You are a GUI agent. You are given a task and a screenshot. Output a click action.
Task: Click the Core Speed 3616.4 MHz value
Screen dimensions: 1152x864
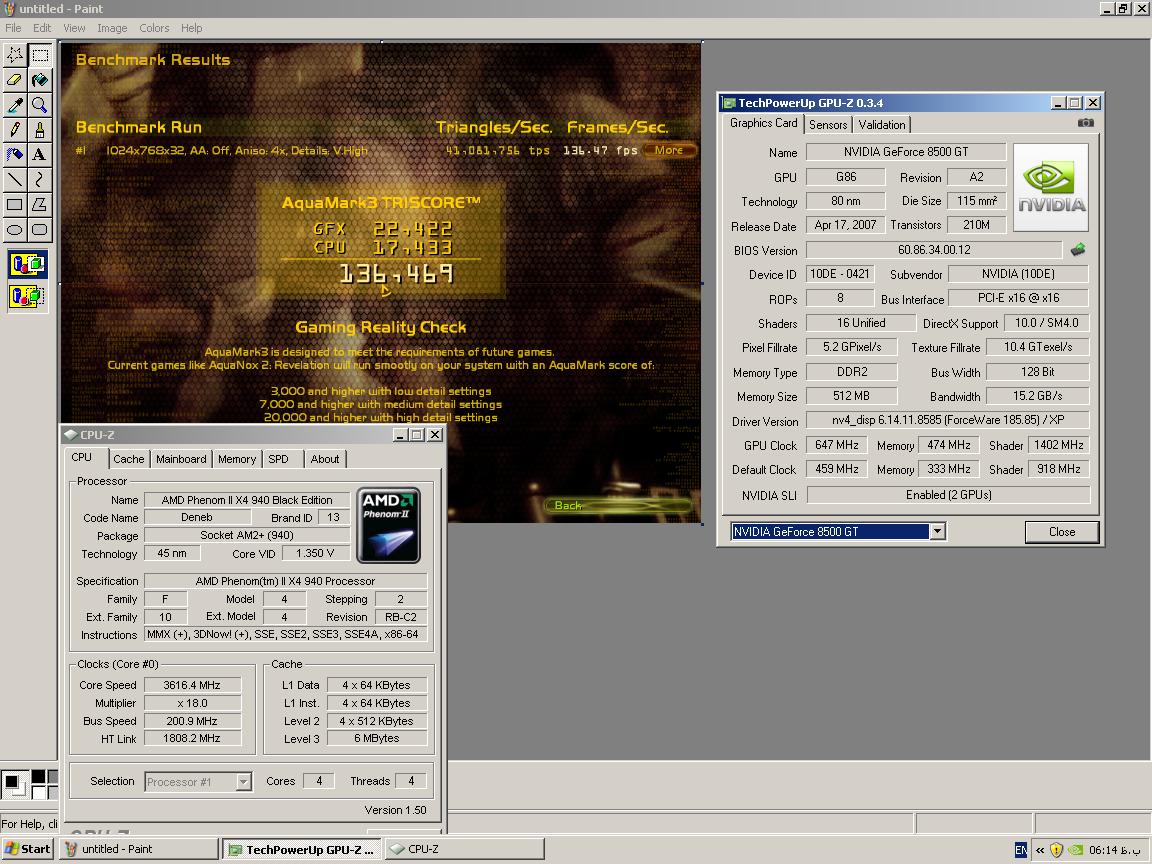tap(192, 685)
